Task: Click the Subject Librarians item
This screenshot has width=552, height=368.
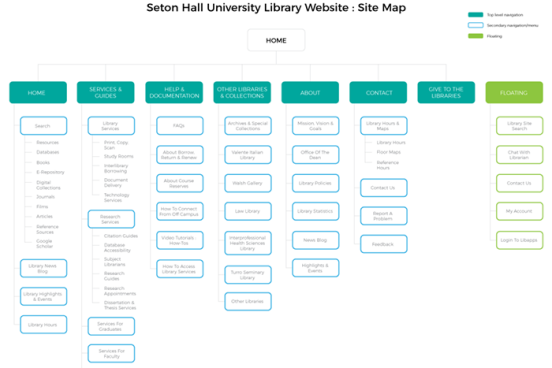Action: pos(114,262)
